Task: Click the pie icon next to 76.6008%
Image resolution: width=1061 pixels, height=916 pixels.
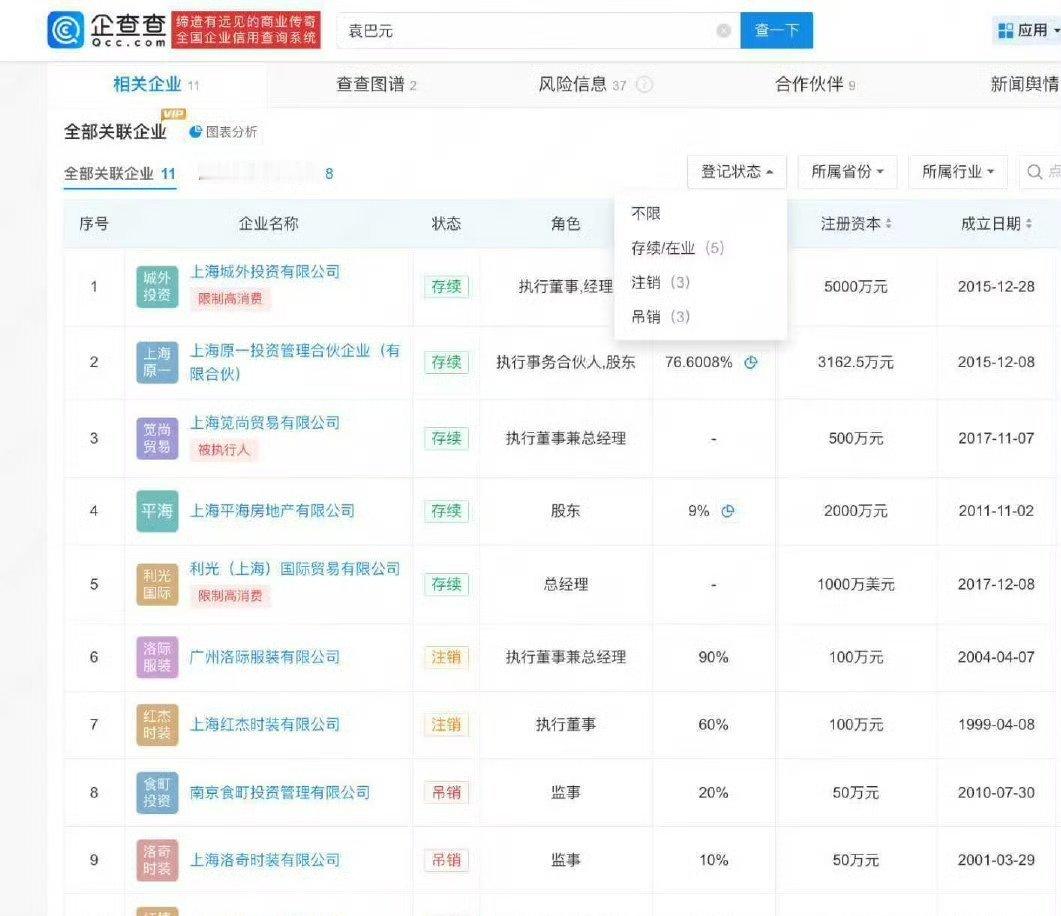Action: tap(750, 363)
